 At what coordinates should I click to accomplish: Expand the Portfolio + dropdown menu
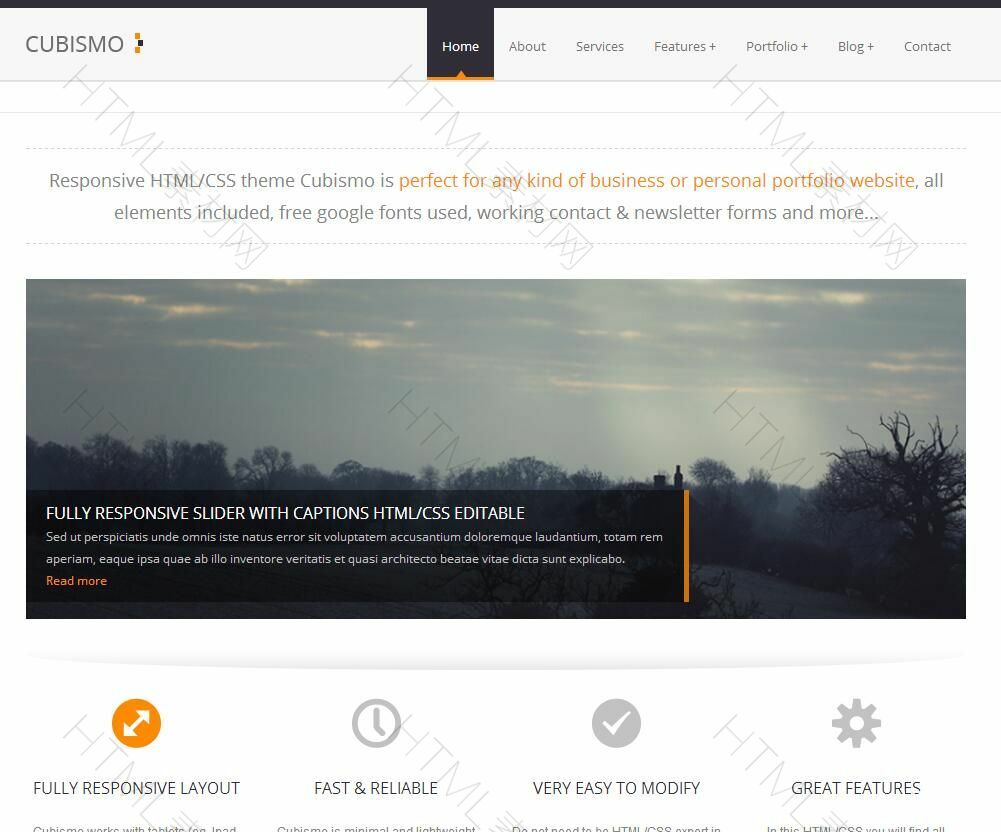click(776, 46)
